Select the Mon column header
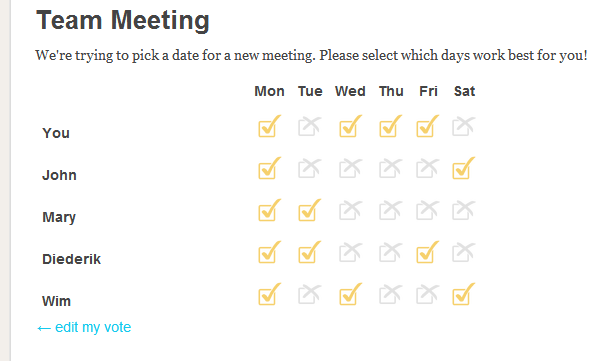Screen dimensions: 604x361 tap(269, 91)
